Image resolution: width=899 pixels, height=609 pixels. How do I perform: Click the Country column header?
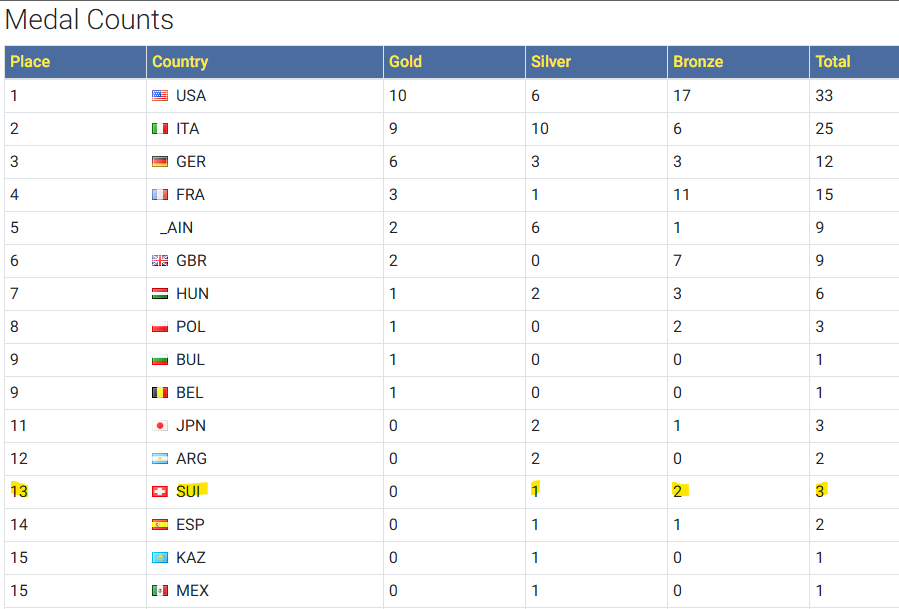[180, 62]
